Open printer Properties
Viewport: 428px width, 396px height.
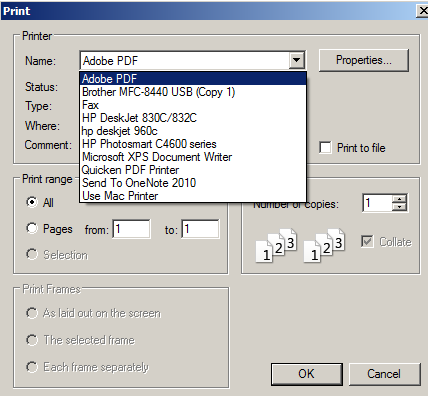(364, 60)
